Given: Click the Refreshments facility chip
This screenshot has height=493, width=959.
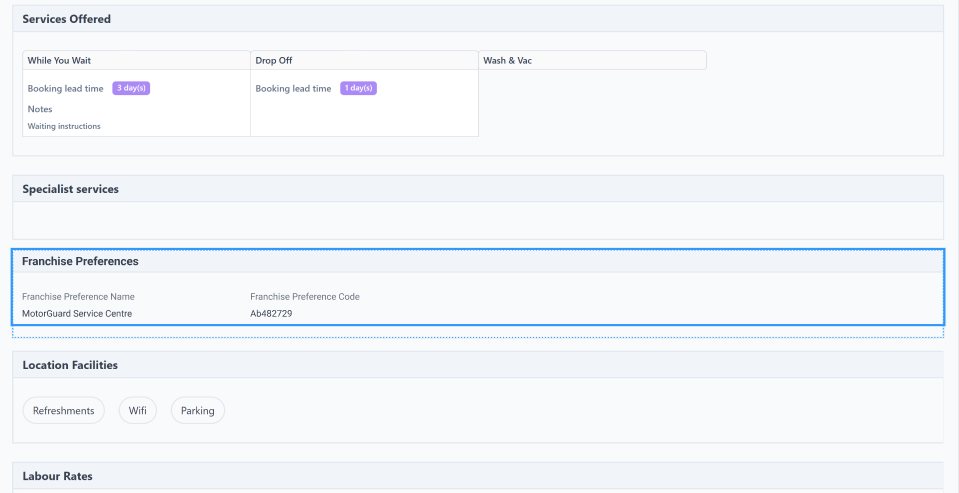Looking at the screenshot, I should tap(63, 411).
